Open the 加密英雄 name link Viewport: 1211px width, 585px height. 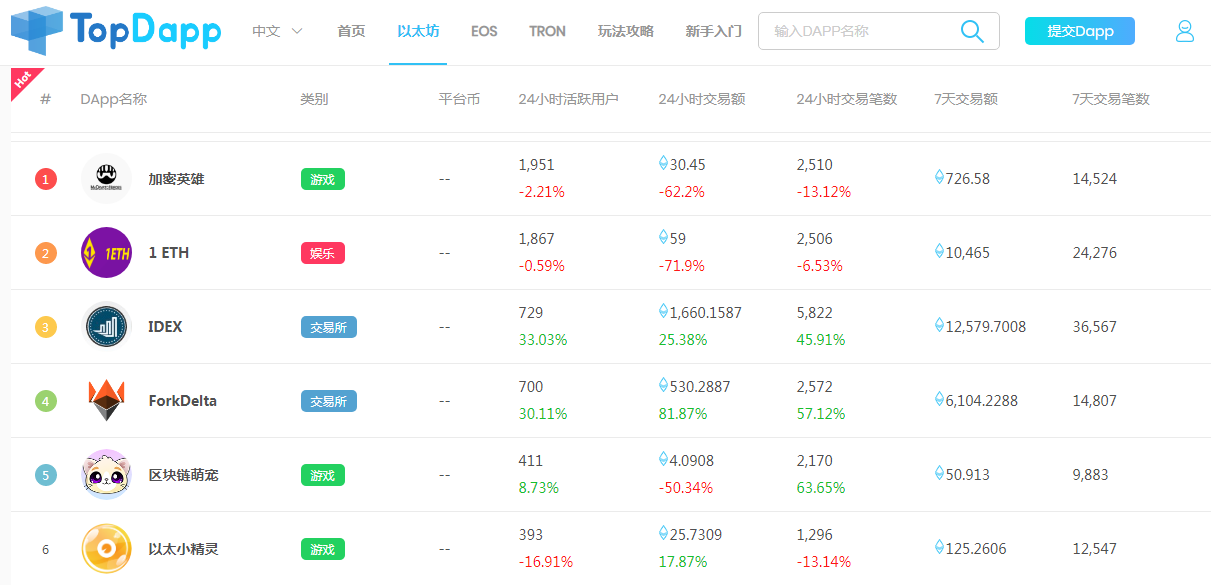pos(176,179)
